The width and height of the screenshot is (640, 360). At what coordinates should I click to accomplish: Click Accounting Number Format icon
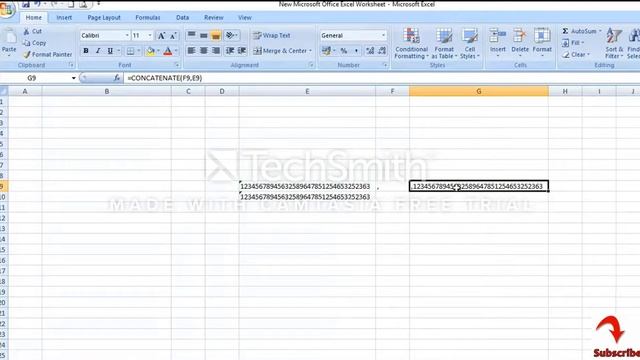(x=326, y=51)
